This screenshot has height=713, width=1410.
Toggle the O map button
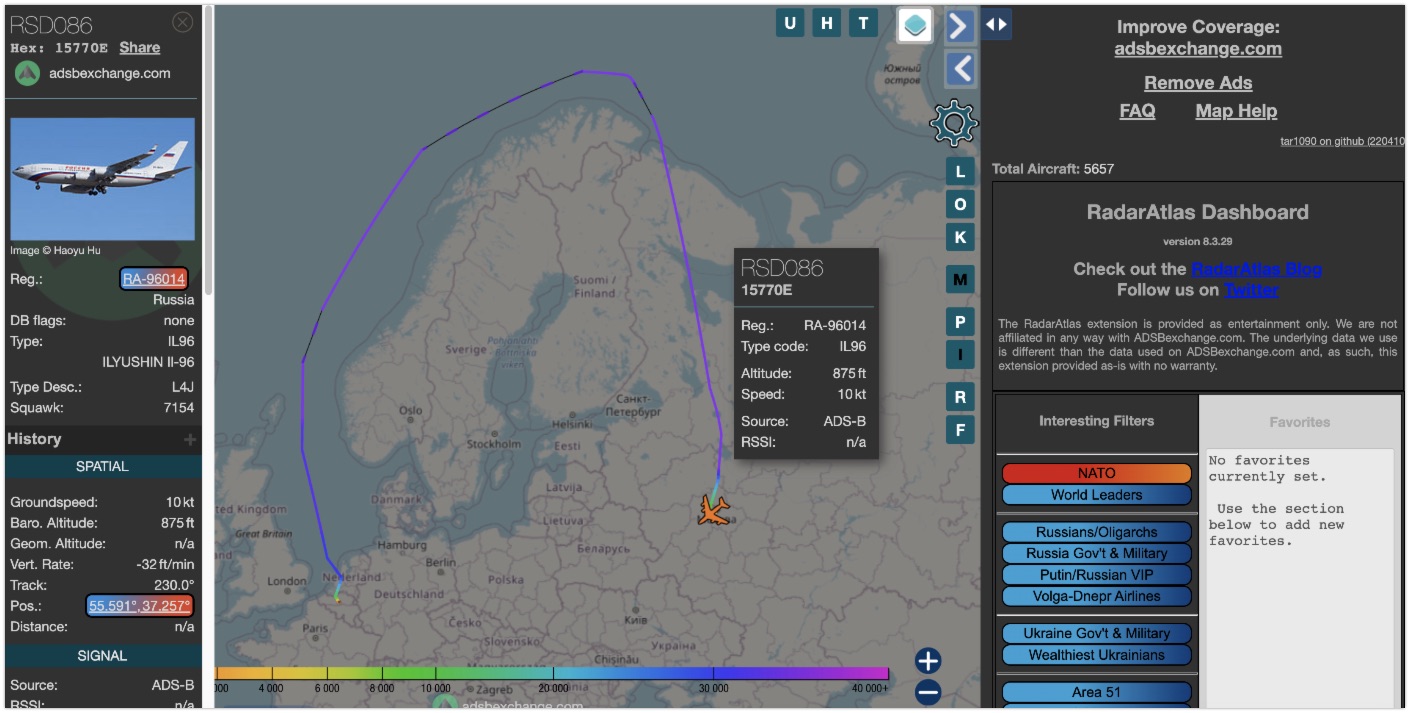960,204
